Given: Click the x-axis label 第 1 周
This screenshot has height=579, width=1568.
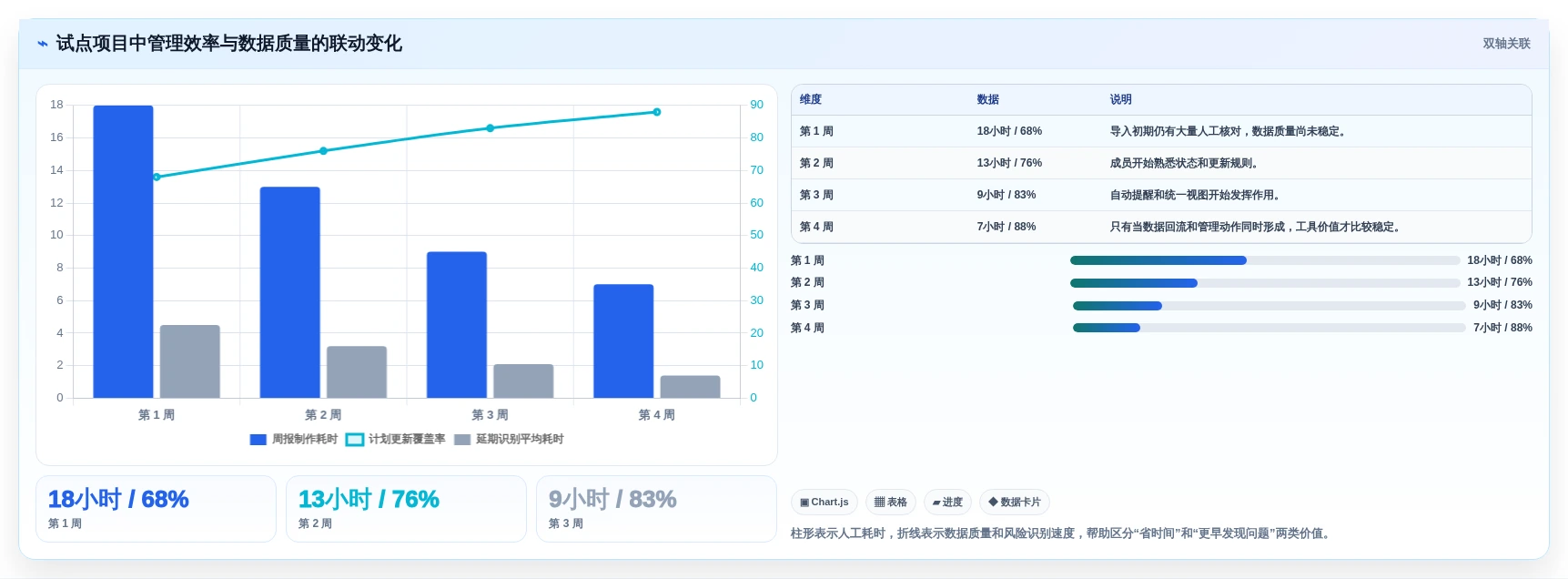Looking at the screenshot, I should click(157, 415).
